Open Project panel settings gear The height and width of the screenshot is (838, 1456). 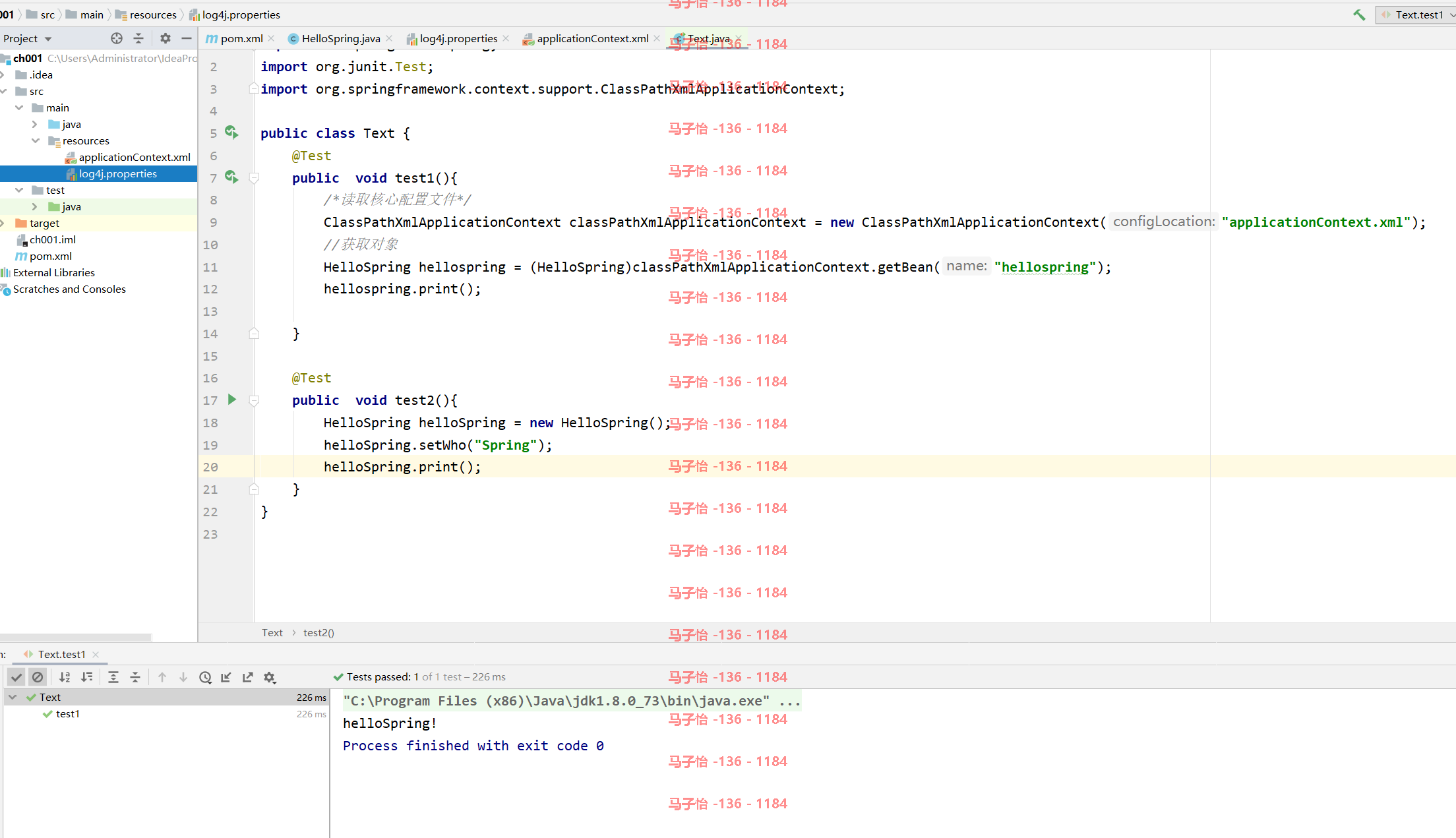pos(166,38)
